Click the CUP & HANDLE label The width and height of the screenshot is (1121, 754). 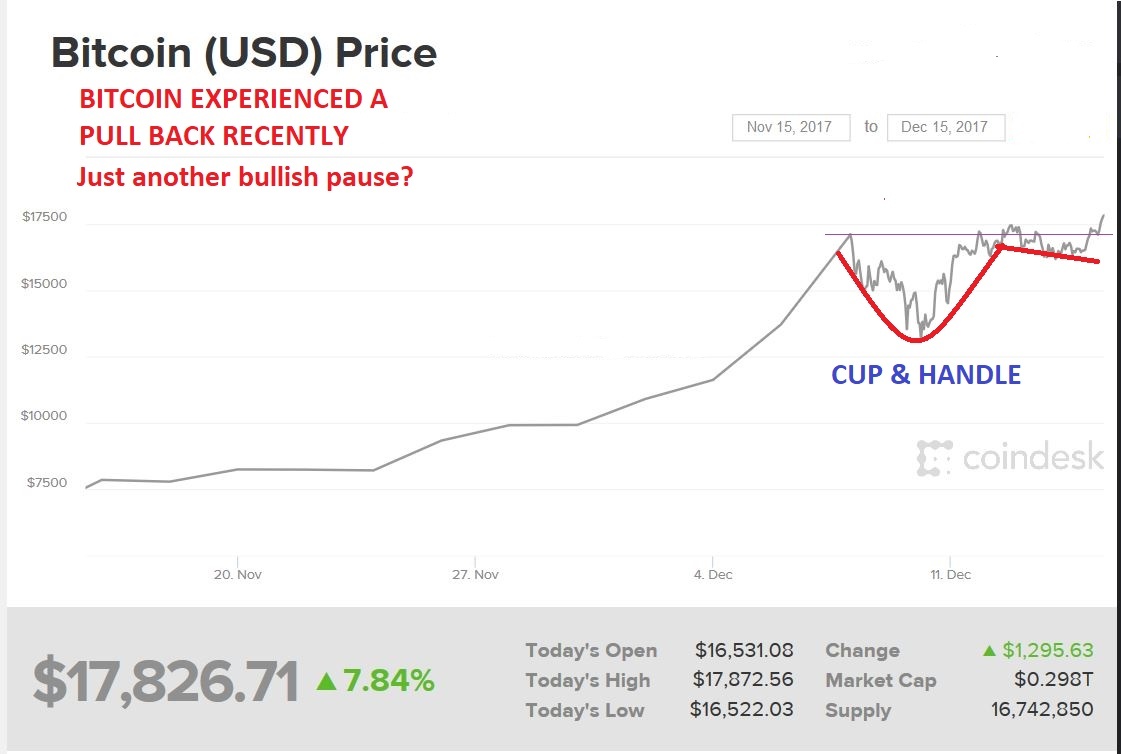click(x=926, y=375)
